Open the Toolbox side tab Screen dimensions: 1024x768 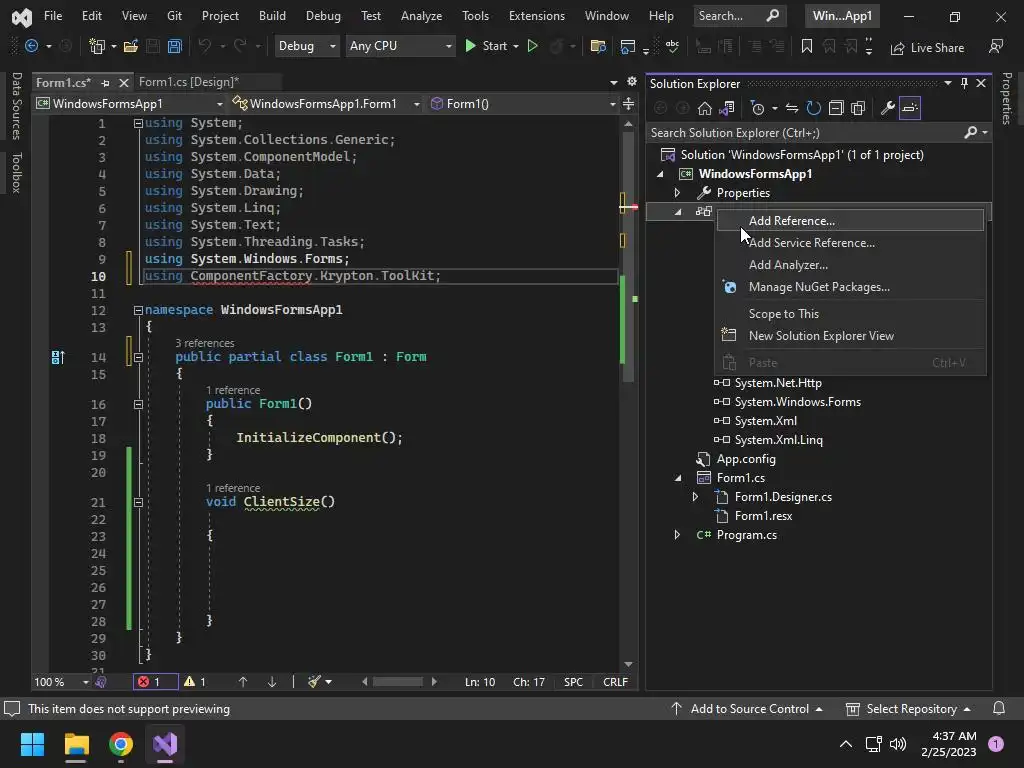pos(16,173)
